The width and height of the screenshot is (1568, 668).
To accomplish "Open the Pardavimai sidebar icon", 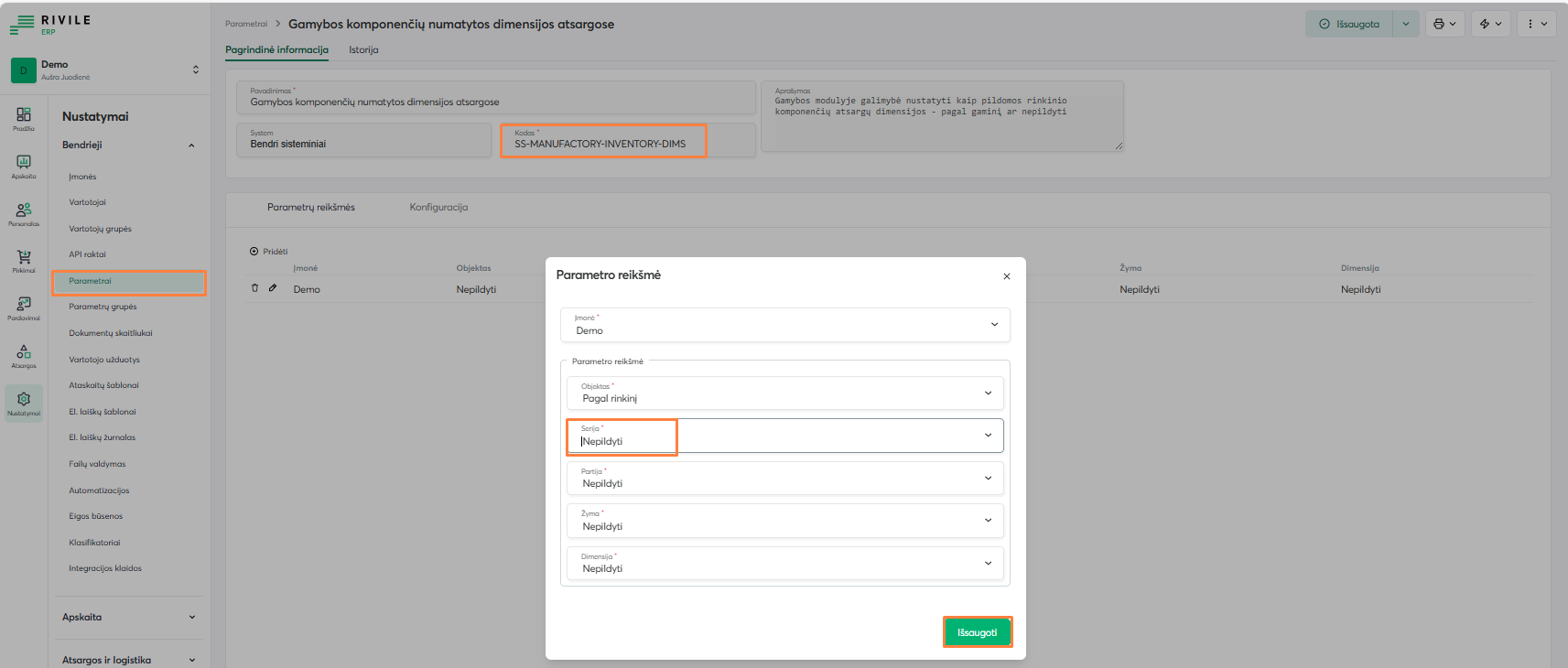I will point(24,307).
